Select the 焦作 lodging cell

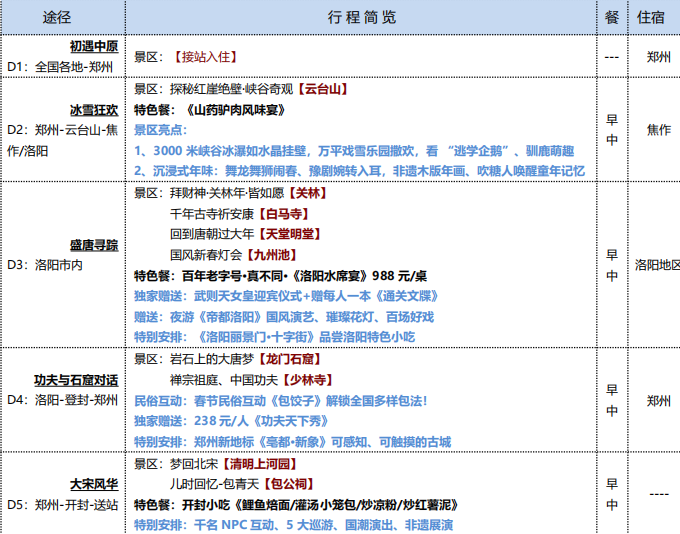pos(655,130)
